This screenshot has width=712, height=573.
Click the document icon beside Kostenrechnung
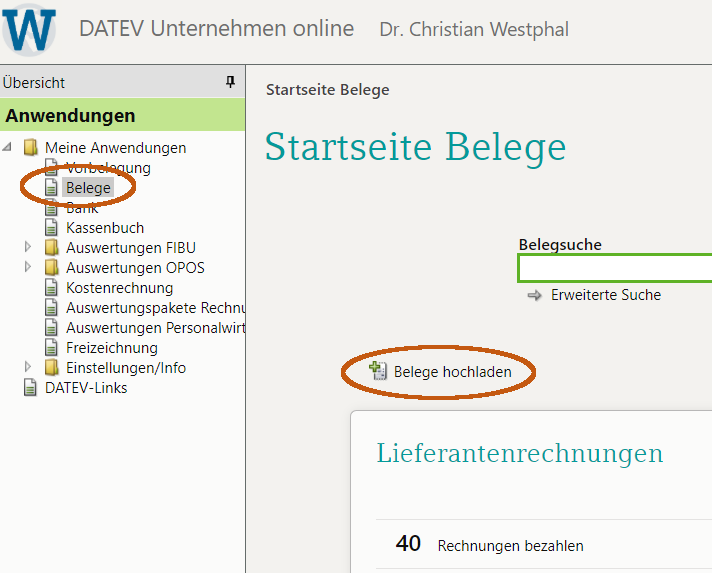tap(51, 287)
